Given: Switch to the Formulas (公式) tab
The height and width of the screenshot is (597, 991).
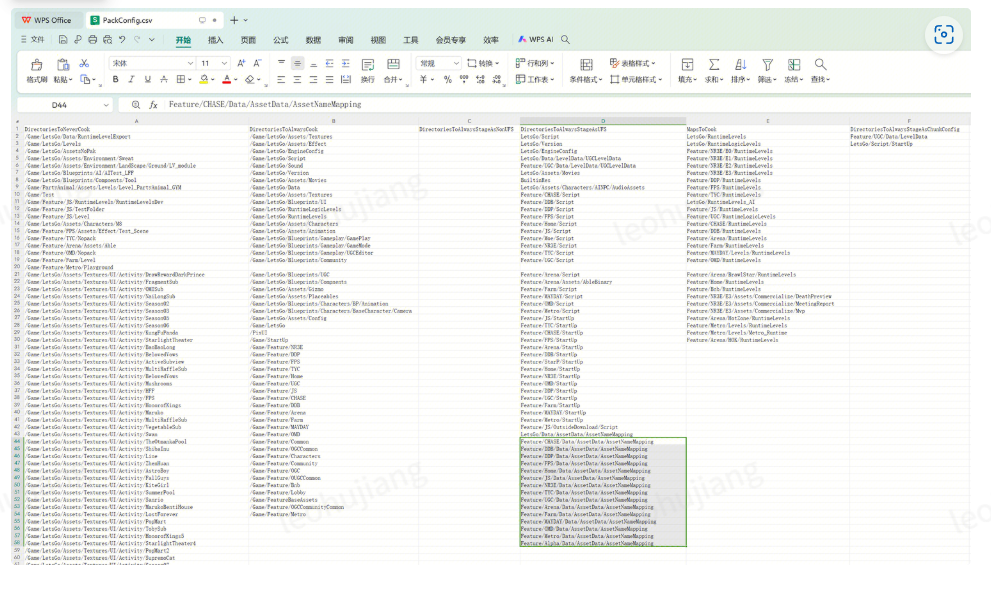Looking at the screenshot, I should pos(281,40).
